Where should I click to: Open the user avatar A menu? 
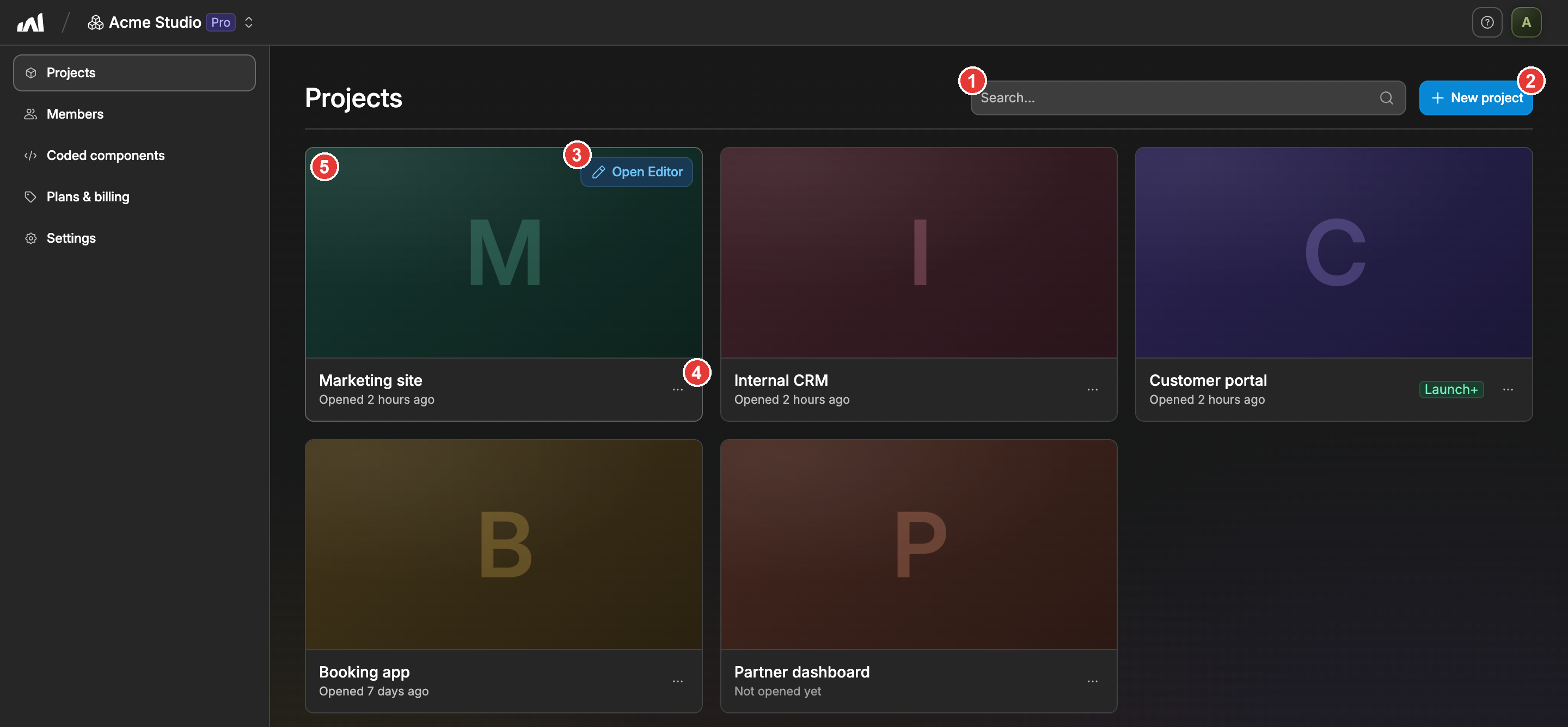(x=1526, y=22)
